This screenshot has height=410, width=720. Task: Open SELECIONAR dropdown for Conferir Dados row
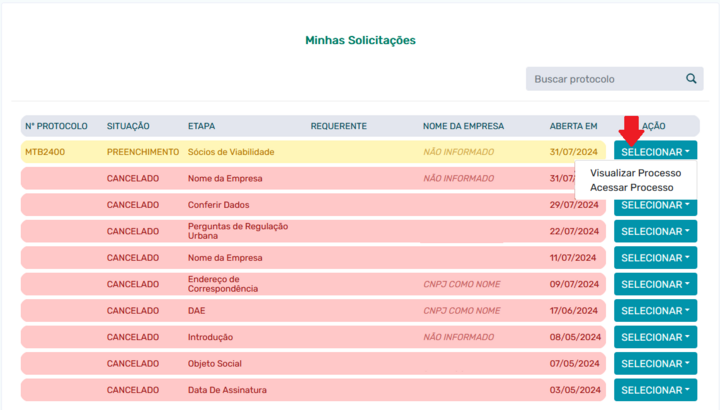tap(655, 207)
